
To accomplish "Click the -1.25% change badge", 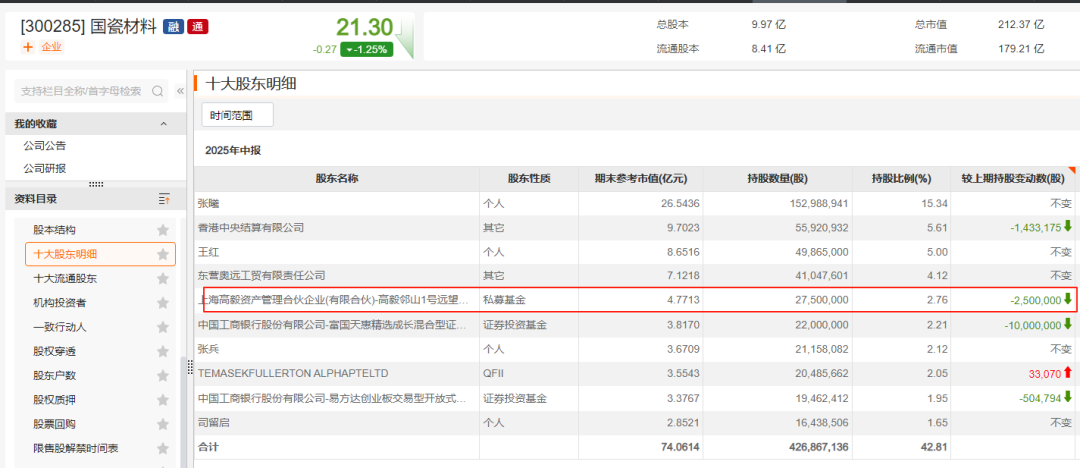I will (x=366, y=50).
